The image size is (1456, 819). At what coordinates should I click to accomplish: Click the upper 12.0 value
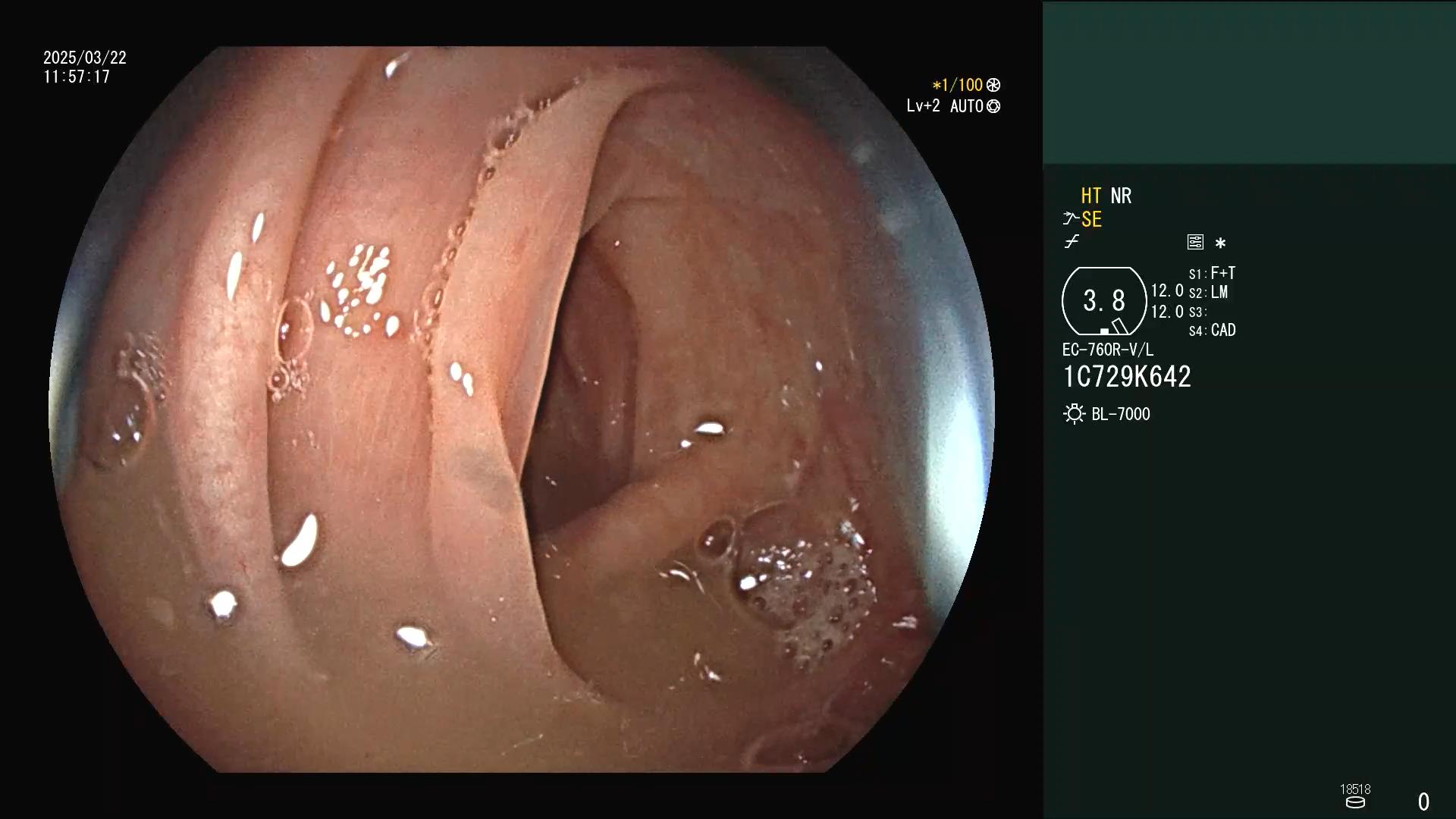(1167, 291)
